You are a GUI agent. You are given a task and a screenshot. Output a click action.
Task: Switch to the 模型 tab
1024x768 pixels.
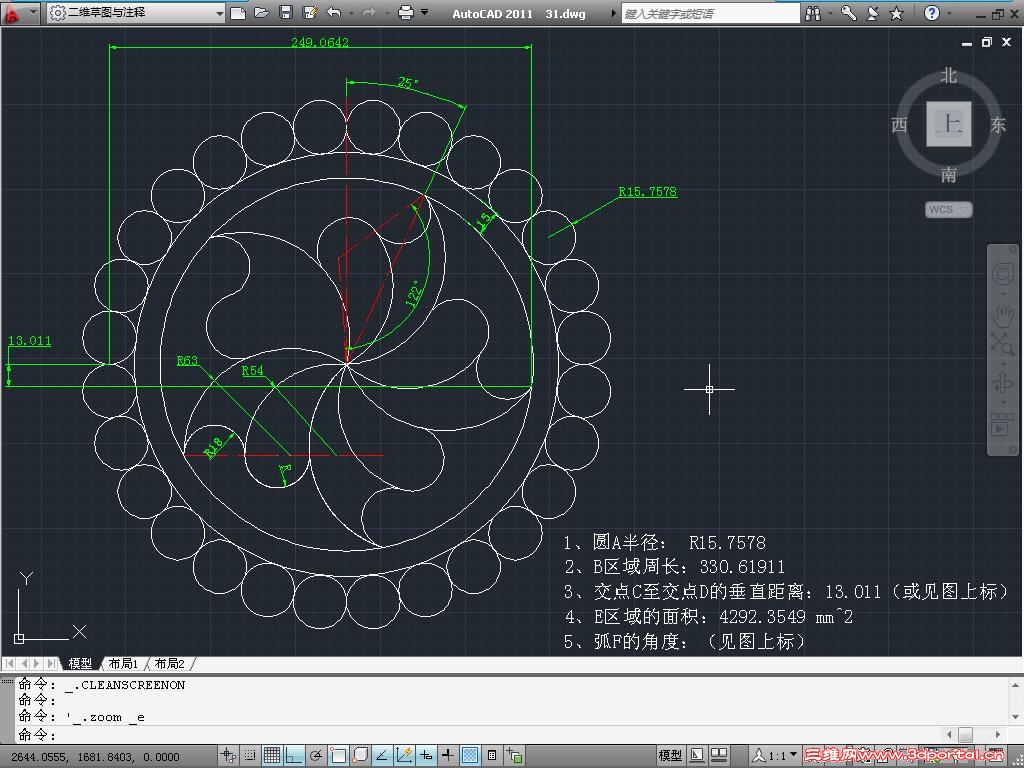(80, 664)
